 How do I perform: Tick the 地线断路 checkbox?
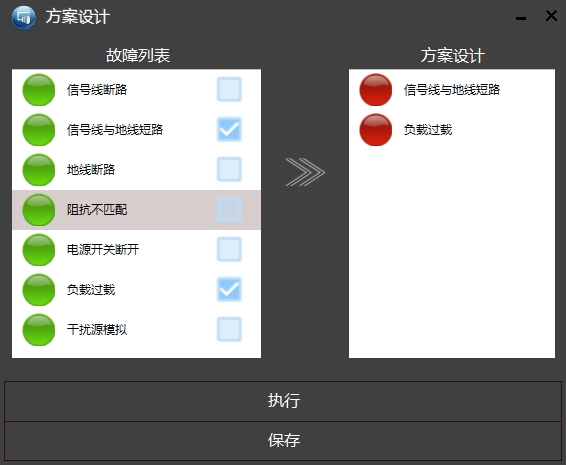point(229,169)
